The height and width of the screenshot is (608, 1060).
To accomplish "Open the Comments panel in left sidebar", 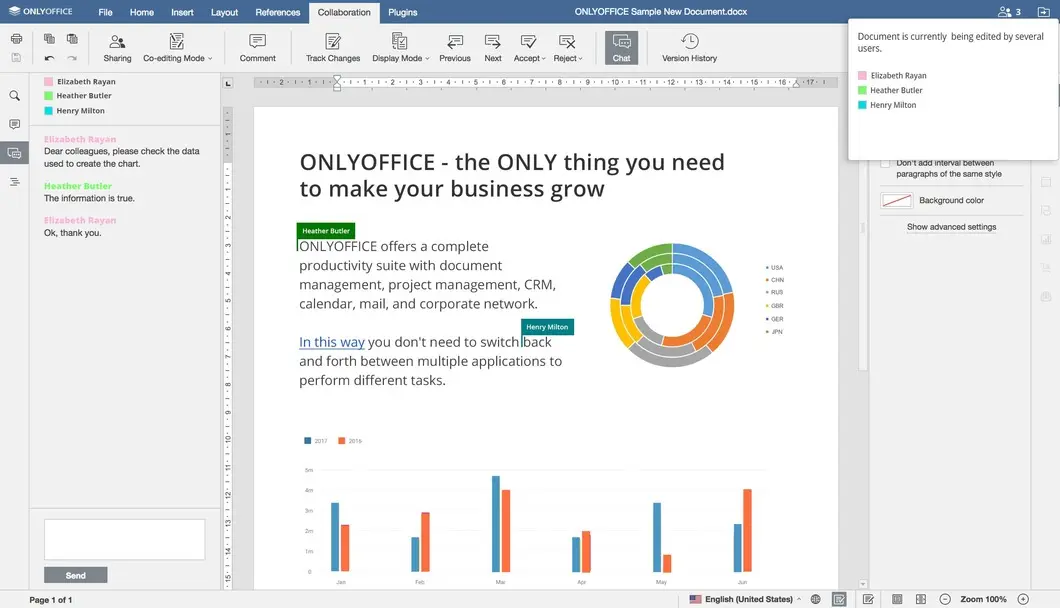I will (14, 124).
